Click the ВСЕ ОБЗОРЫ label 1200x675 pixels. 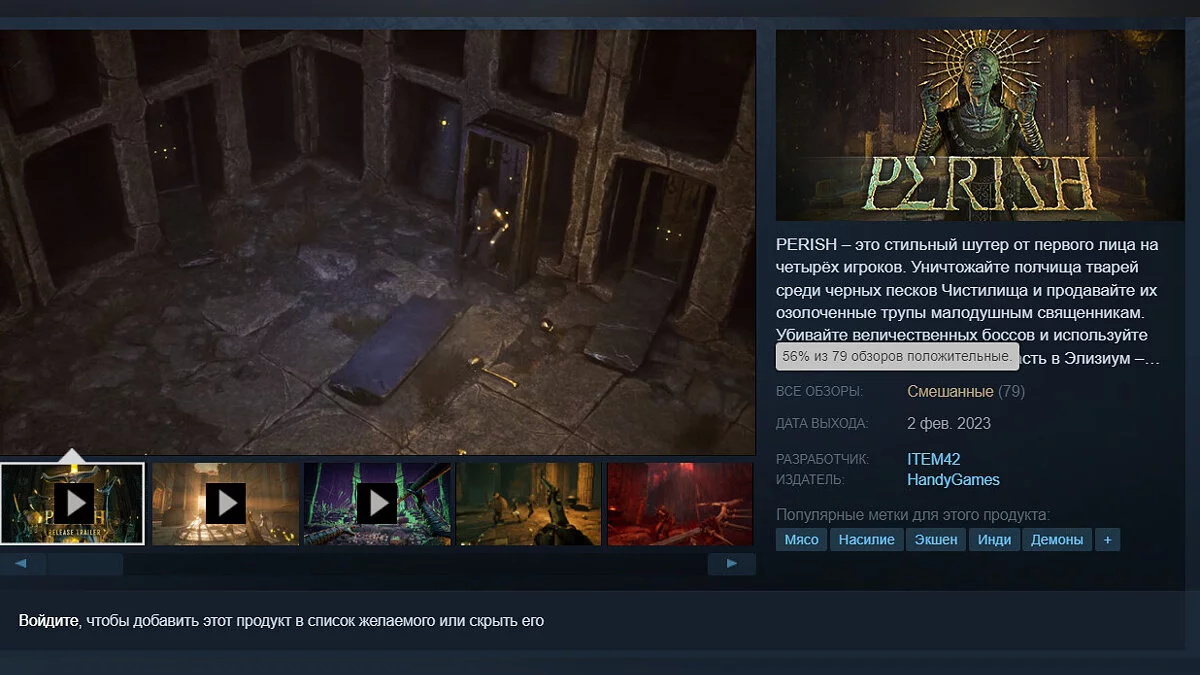[819, 392]
